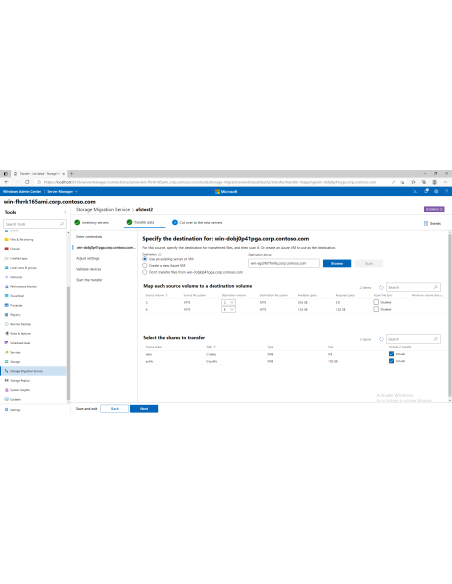Go to Inventory servers step
This screenshot has width=452, height=584.
tap(92, 222)
